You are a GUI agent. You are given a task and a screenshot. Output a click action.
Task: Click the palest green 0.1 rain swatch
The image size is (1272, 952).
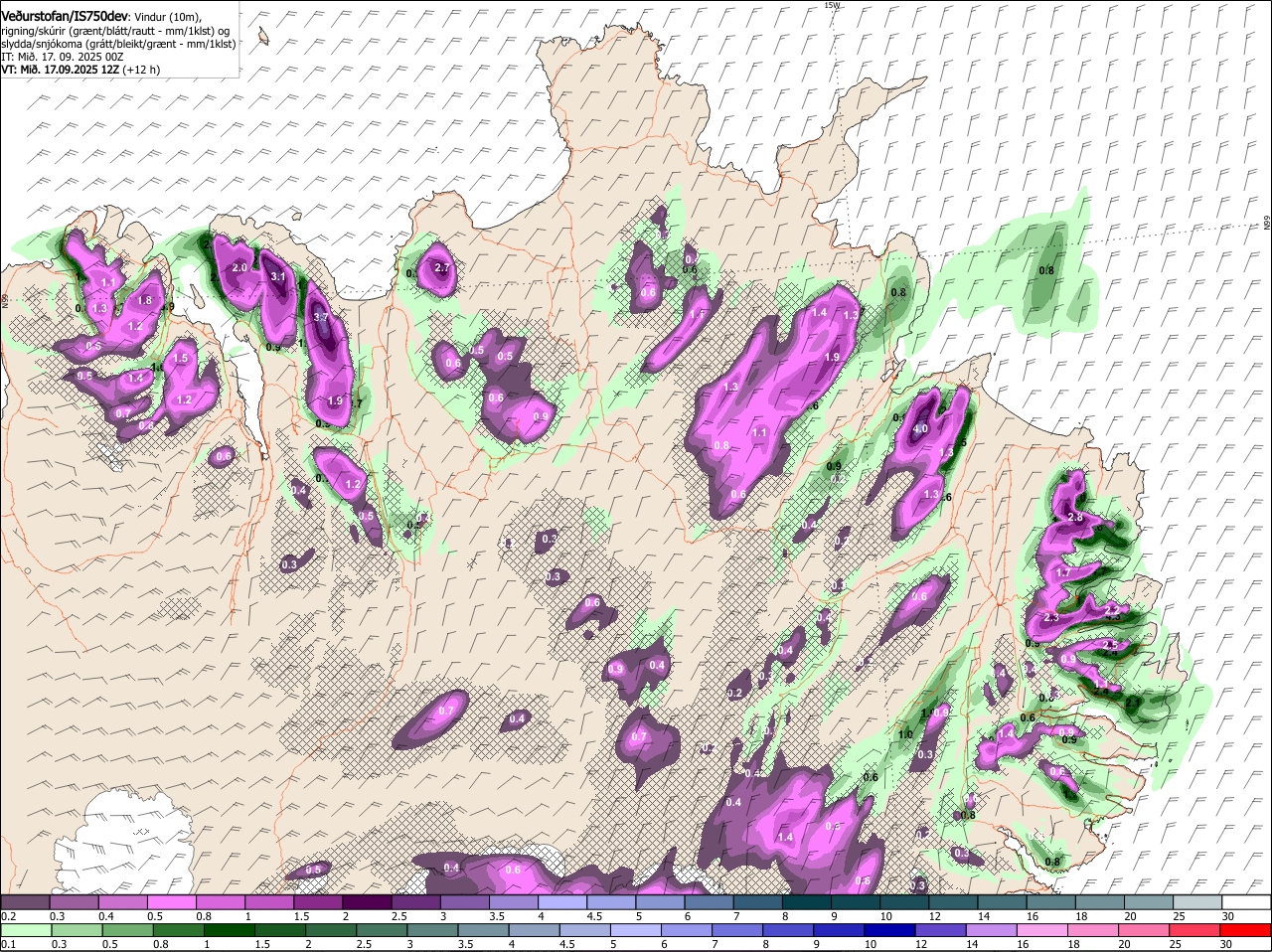26,930
